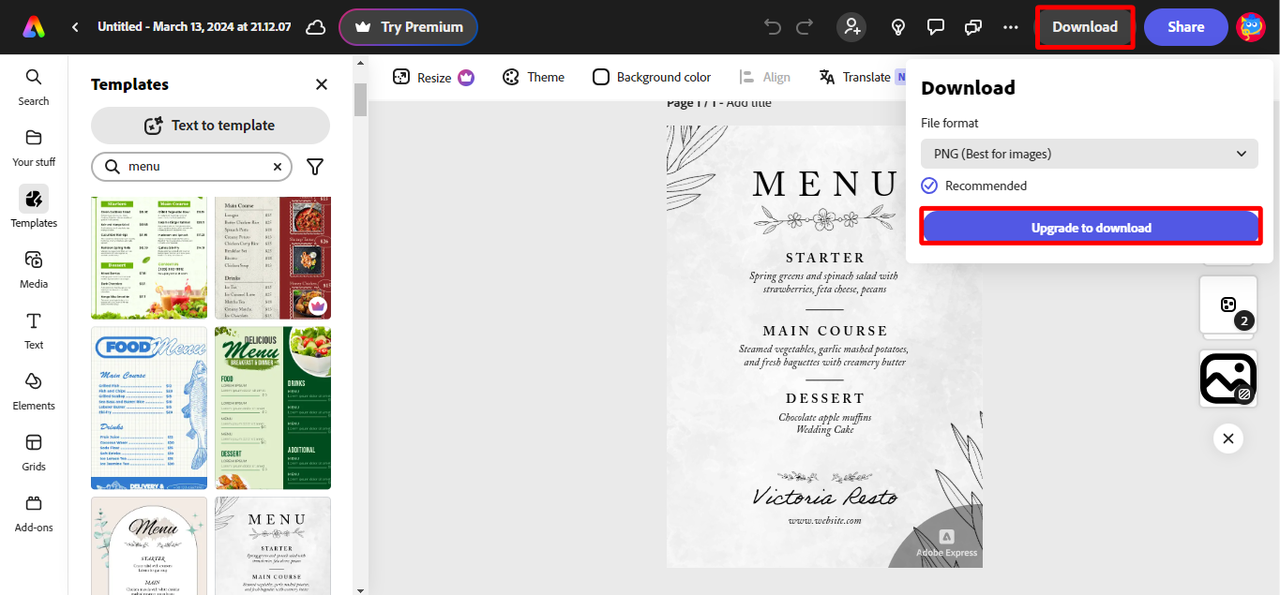Viewport: 1280px width, 595px height.
Task: Click www.website.com text on canvas
Action: tap(825, 520)
